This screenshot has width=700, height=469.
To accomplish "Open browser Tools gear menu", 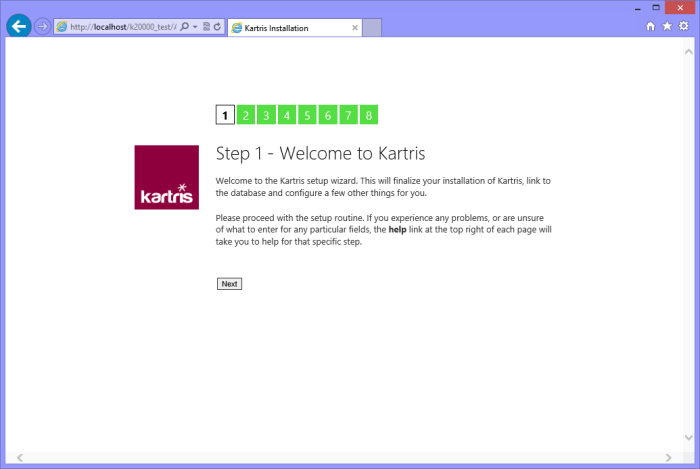I will coord(683,26).
